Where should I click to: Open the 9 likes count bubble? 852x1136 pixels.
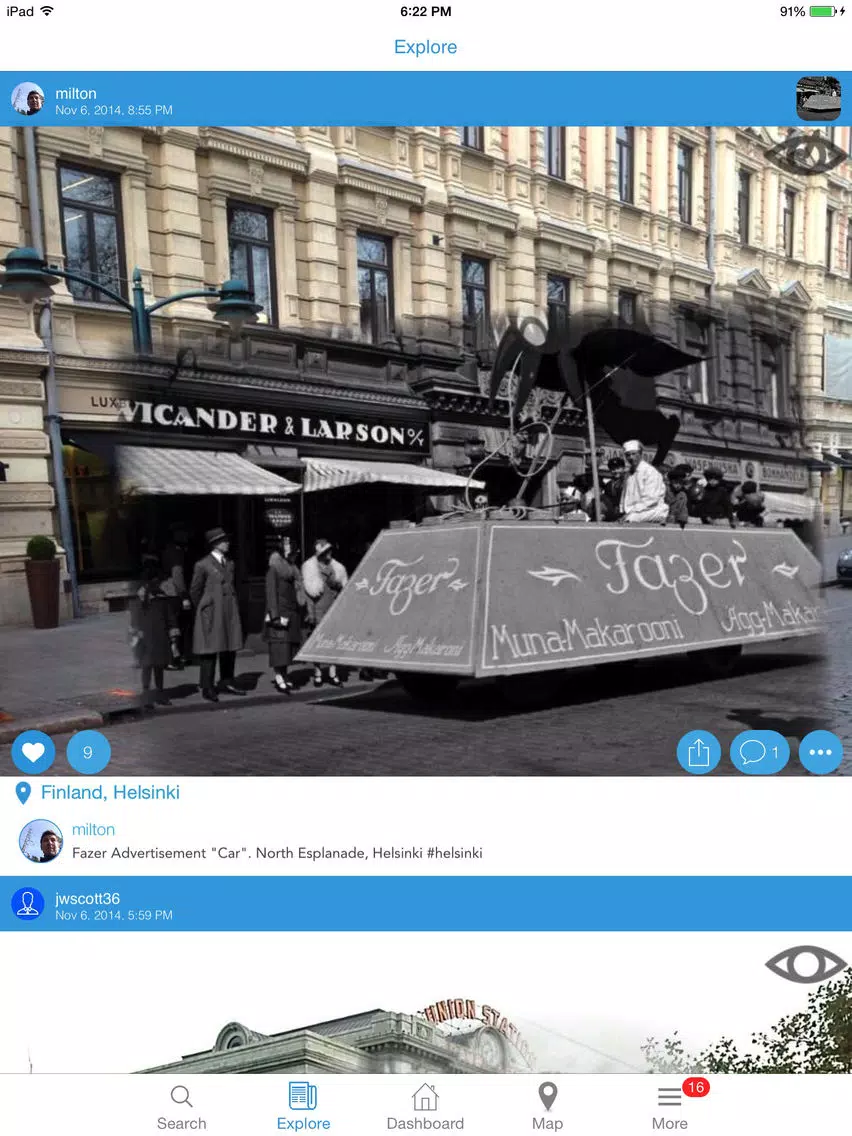[88, 752]
